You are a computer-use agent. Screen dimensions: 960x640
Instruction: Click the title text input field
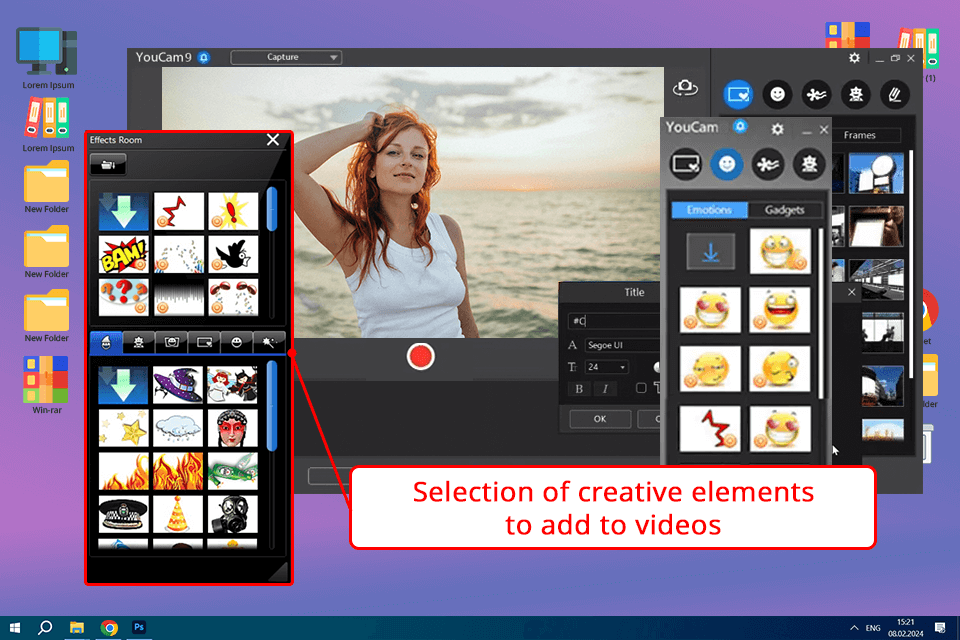pos(613,320)
